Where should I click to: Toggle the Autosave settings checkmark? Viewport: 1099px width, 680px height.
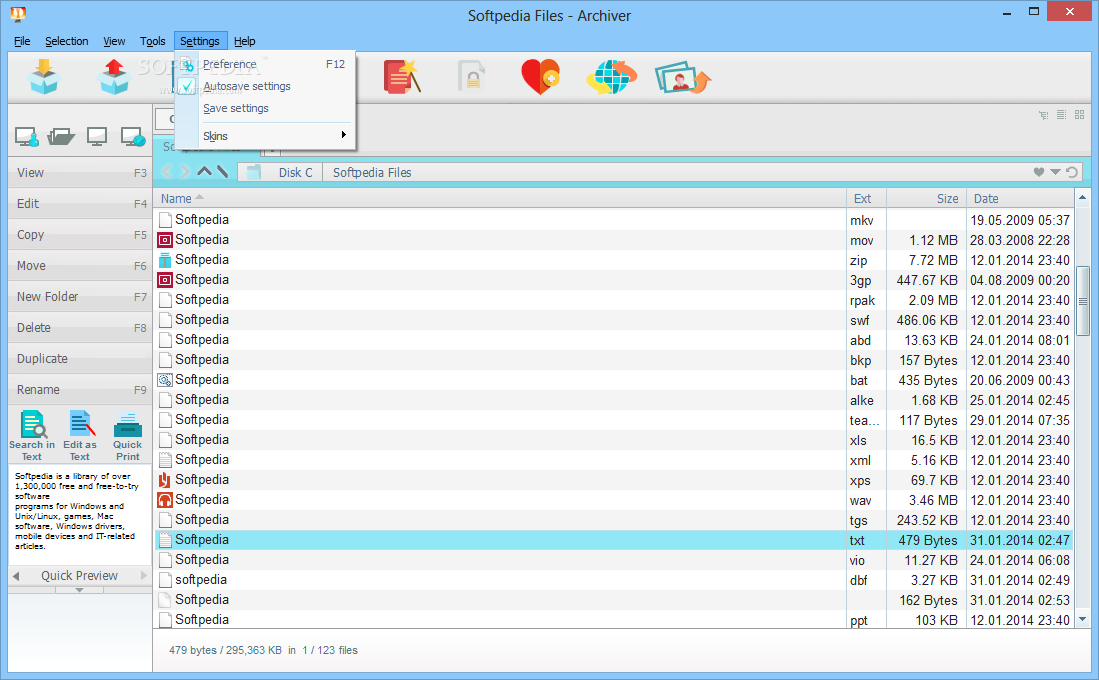(x=186, y=86)
